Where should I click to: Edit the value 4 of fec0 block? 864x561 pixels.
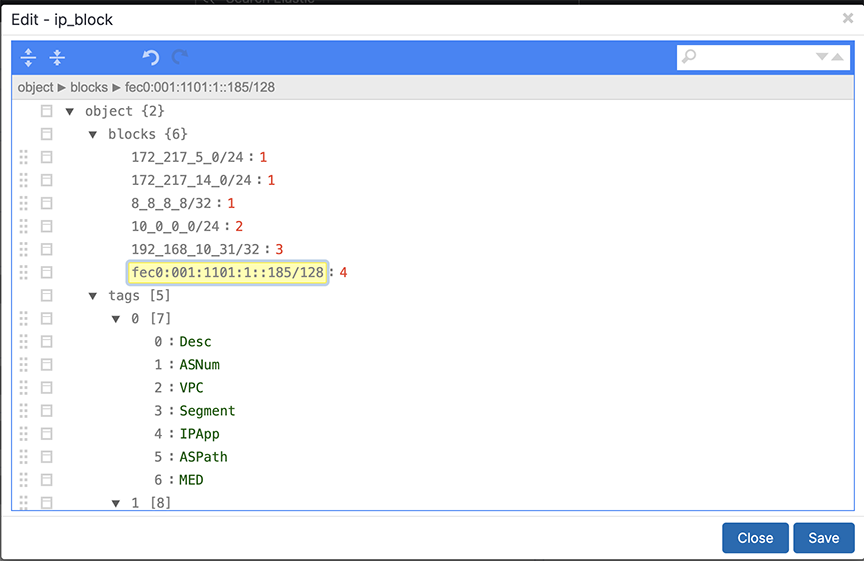343,273
